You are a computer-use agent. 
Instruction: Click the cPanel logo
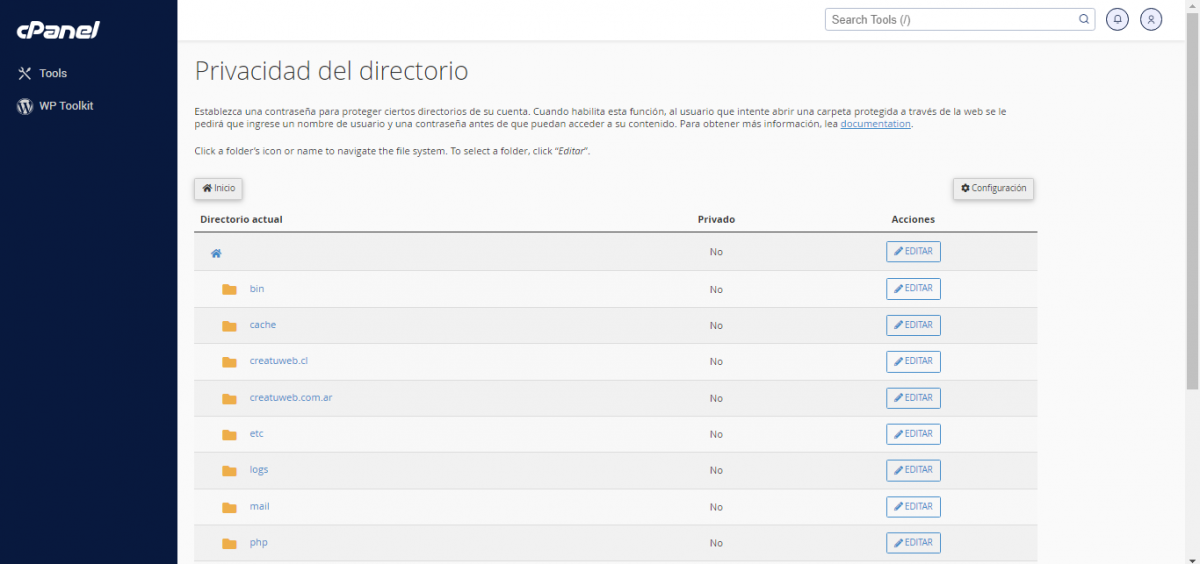tap(58, 30)
